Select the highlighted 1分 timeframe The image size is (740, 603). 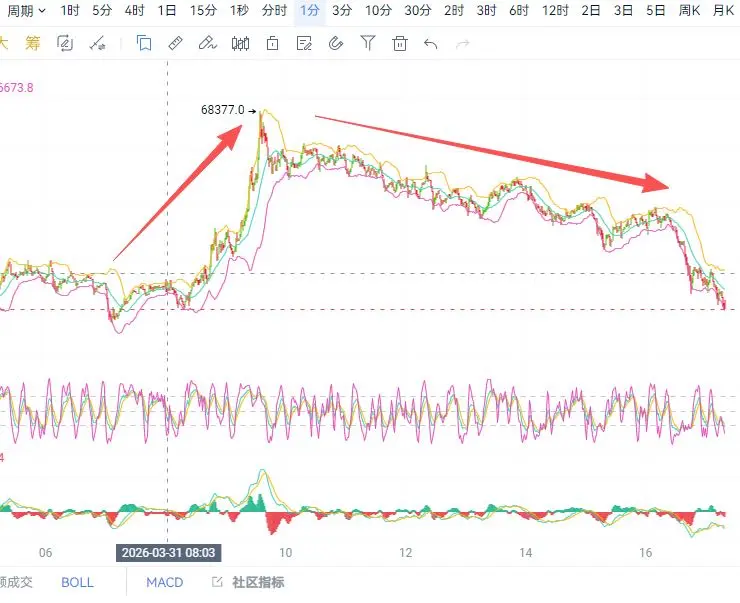tap(310, 10)
